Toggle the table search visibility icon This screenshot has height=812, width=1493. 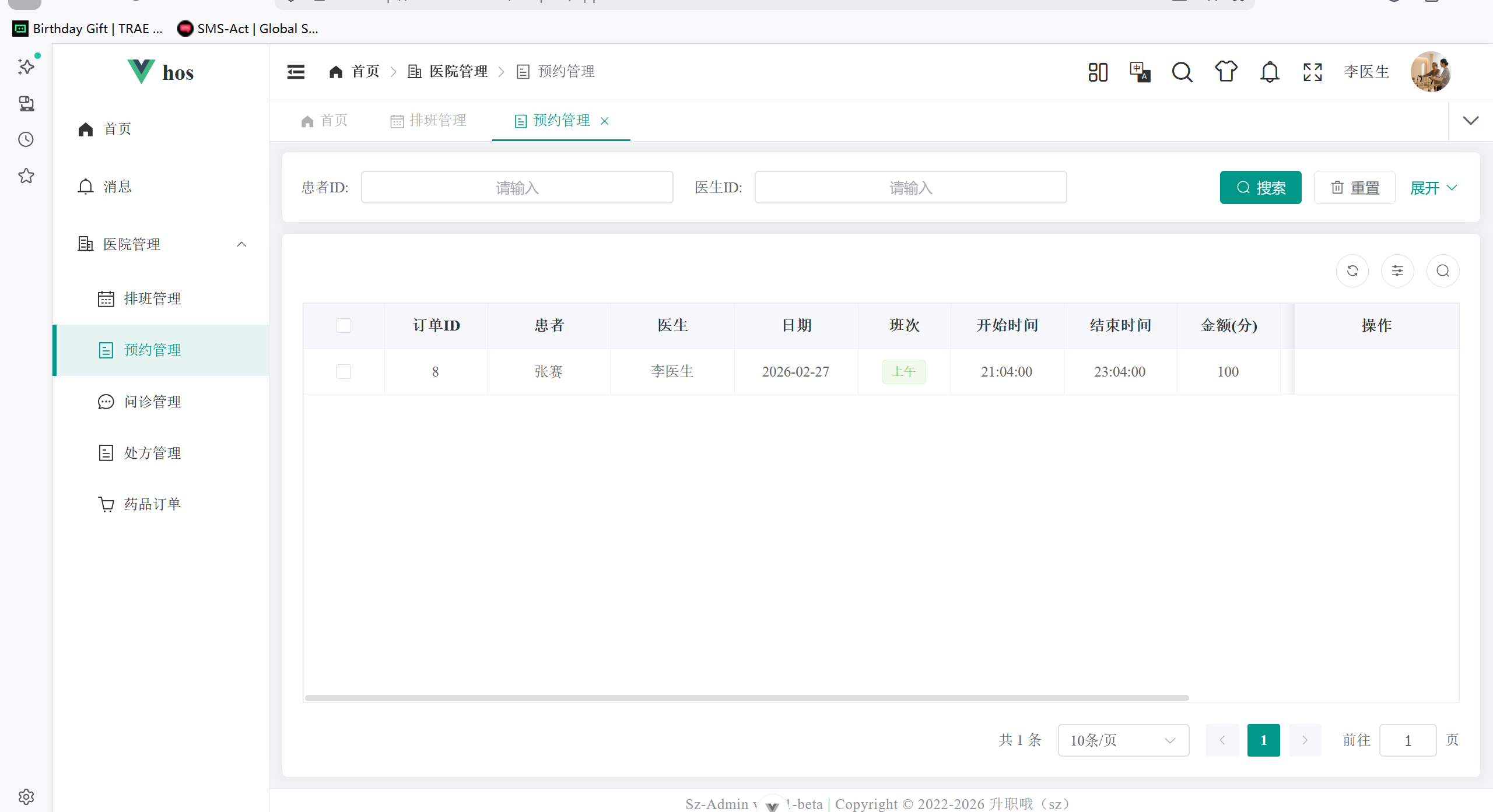pyautogui.click(x=1443, y=270)
